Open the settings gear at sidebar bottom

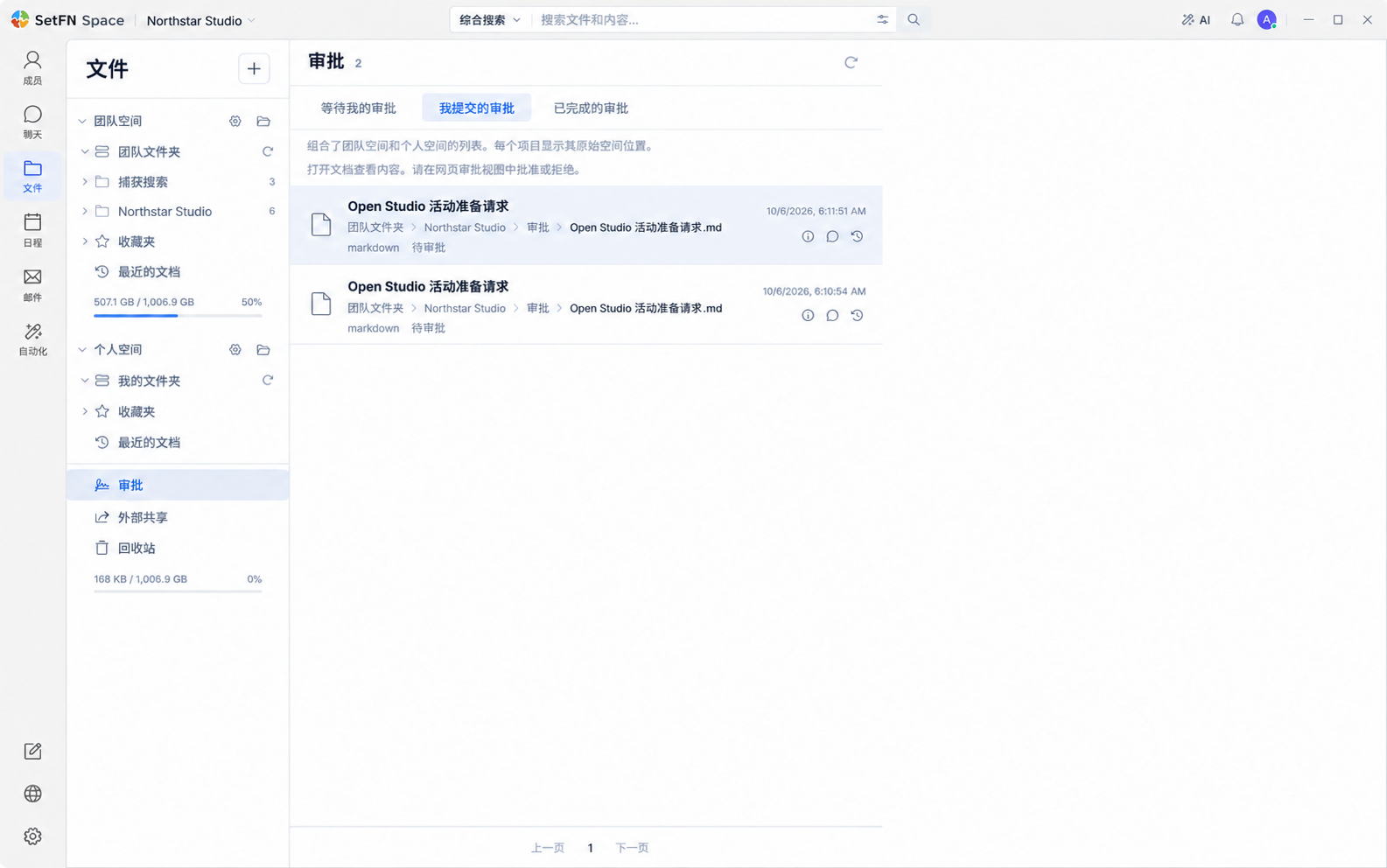click(32, 836)
